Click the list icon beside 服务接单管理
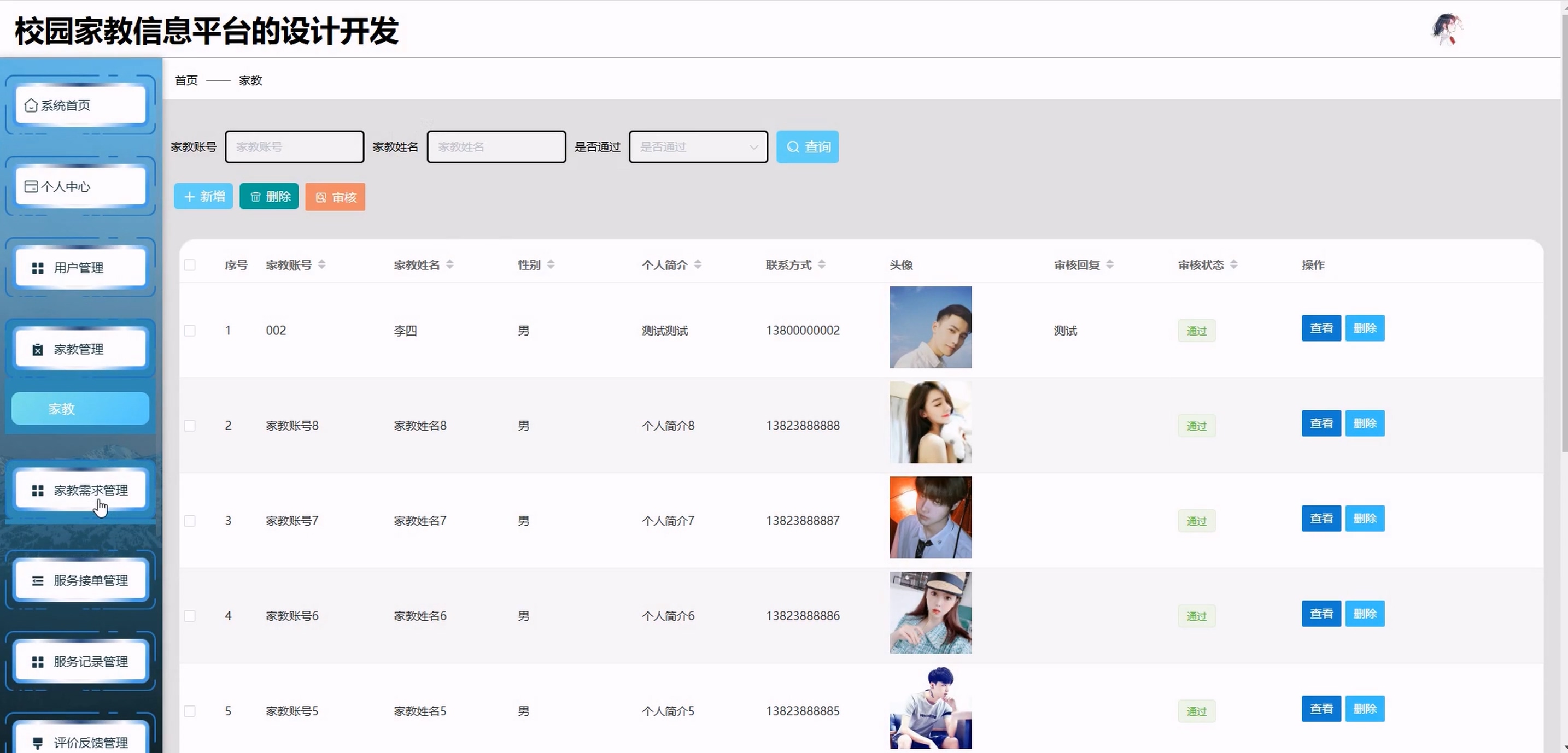Image resolution: width=1568 pixels, height=753 pixels. 38,581
